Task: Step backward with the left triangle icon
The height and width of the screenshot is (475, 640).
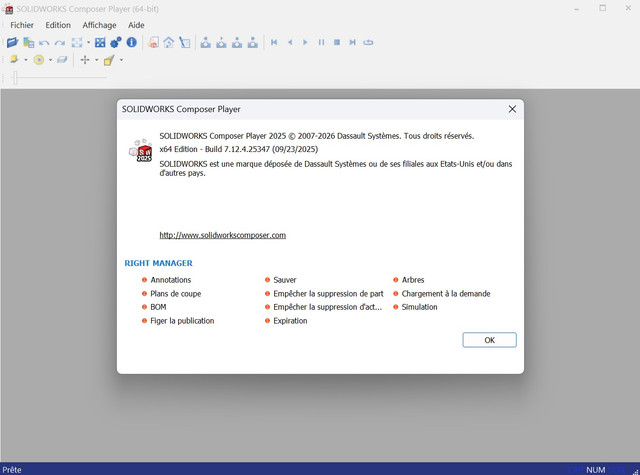Action: (290, 42)
